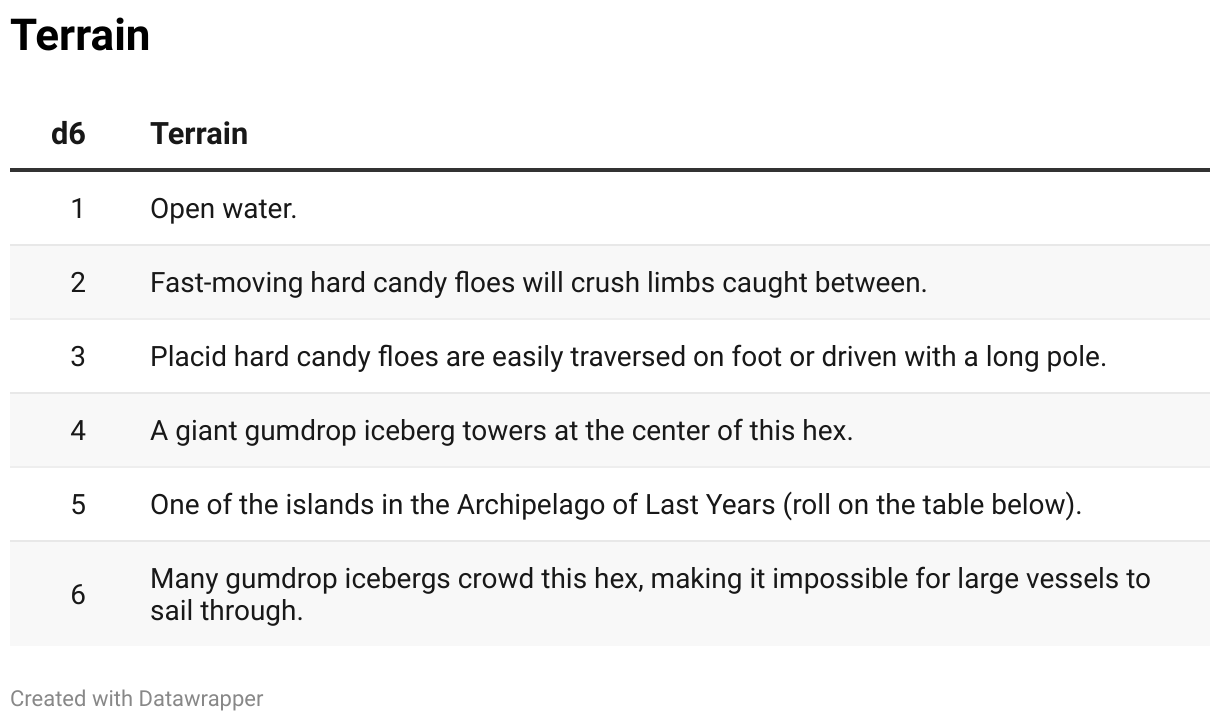Click the number 6 cell
1220x722 pixels.
pyautogui.click(x=78, y=594)
